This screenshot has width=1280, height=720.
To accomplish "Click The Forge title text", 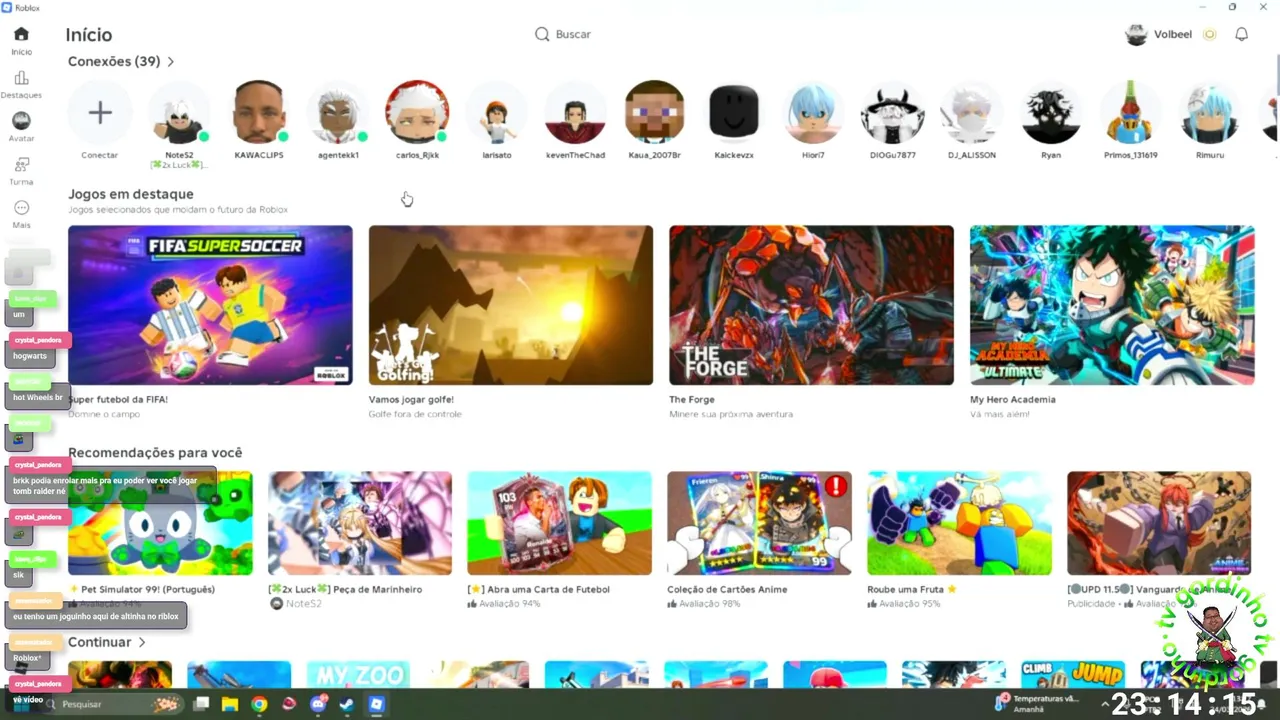I will pos(692,400).
